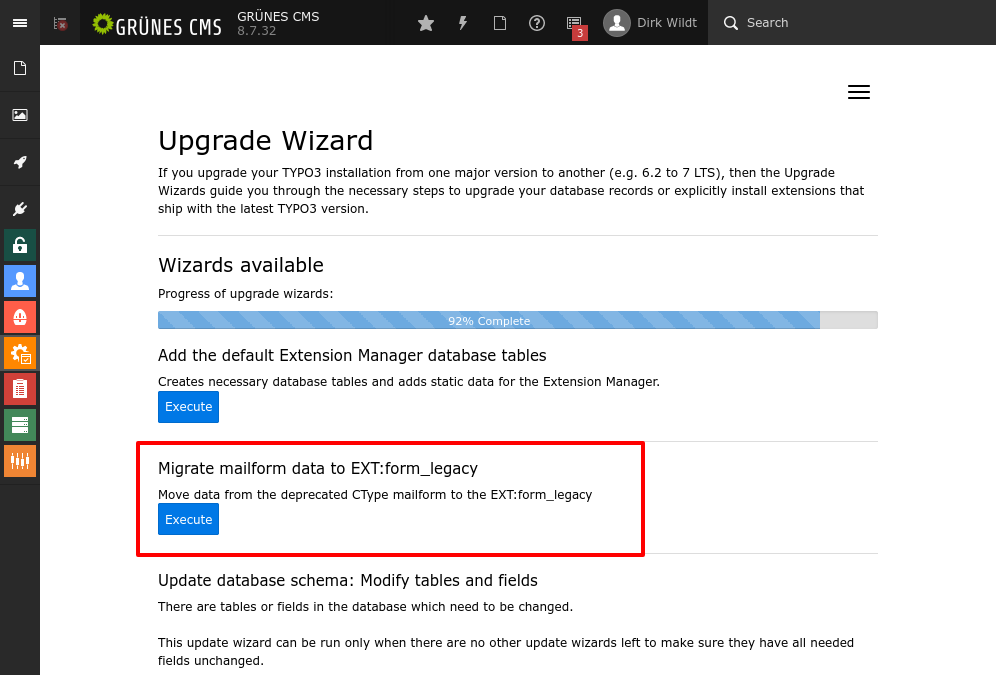Open the Page module in the sidebar

coord(20,68)
